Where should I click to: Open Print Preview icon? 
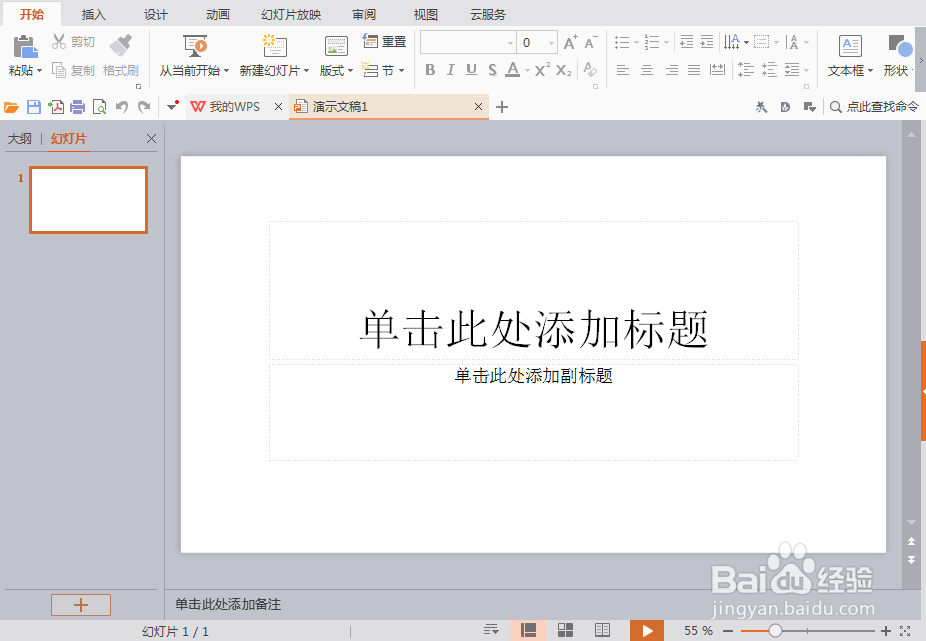pyautogui.click(x=100, y=107)
